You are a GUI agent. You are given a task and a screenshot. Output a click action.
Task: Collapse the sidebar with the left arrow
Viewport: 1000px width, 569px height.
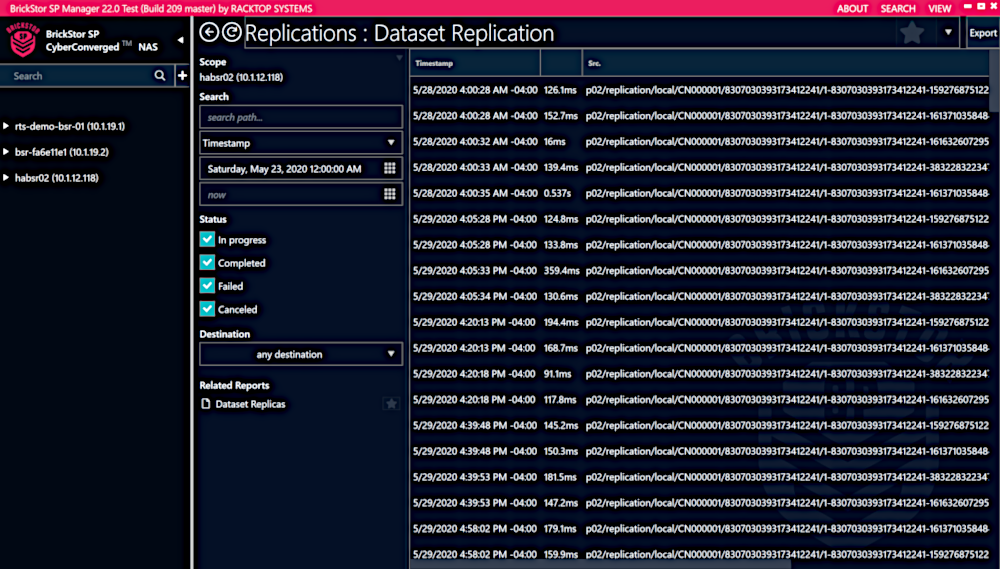click(x=180, y=40)
